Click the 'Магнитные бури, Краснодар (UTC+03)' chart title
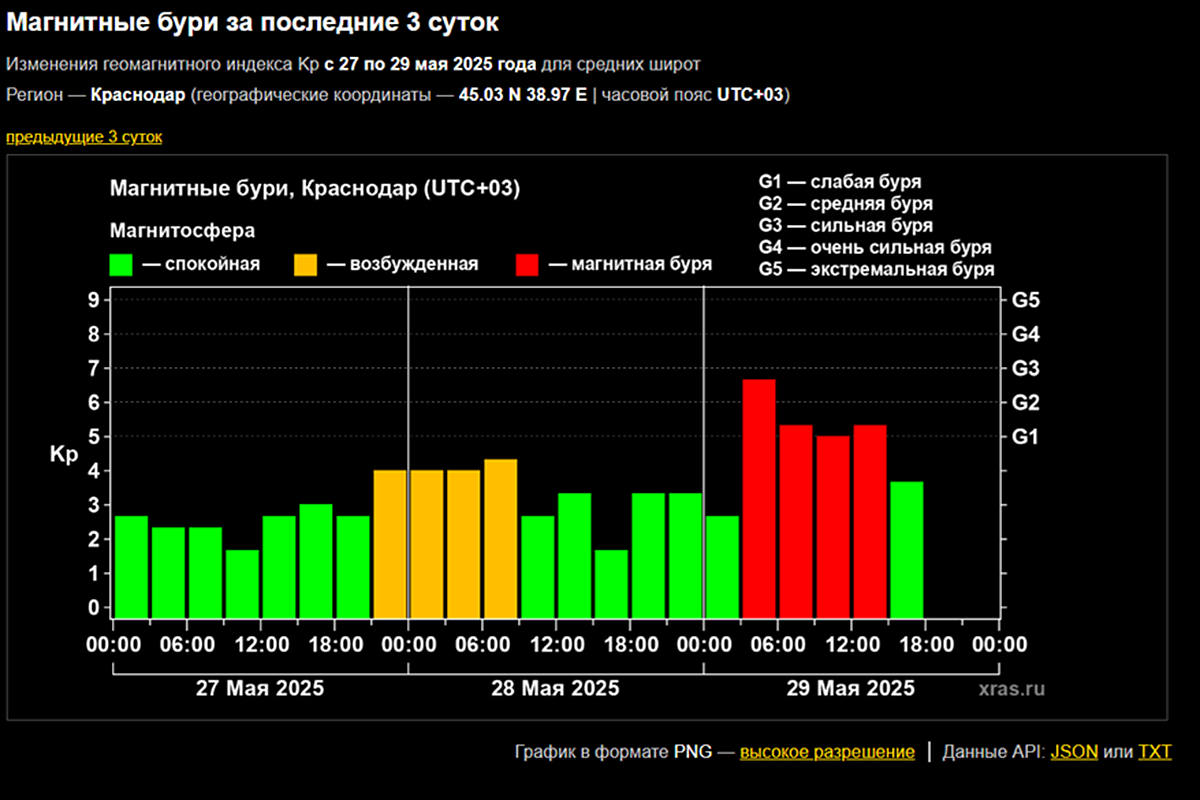The width and height of the screenshot is (1200, 800). tap(315, 189)
